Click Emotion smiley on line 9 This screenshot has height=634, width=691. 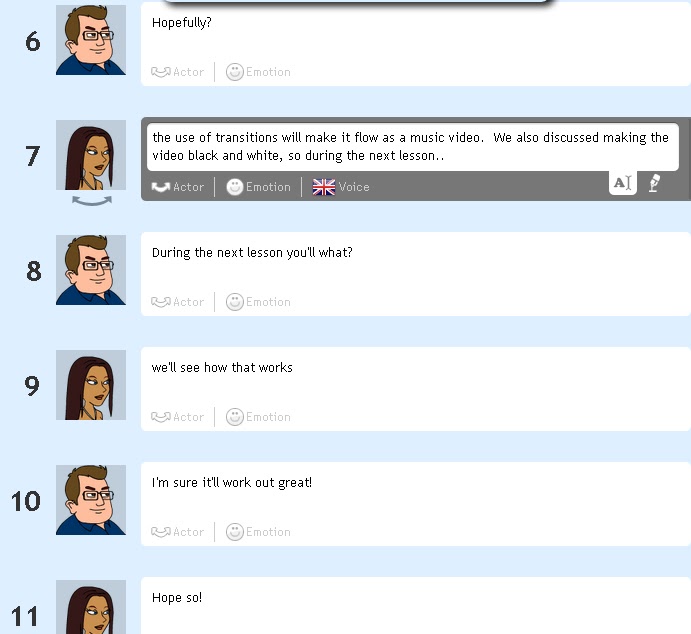tap(234, 417)
